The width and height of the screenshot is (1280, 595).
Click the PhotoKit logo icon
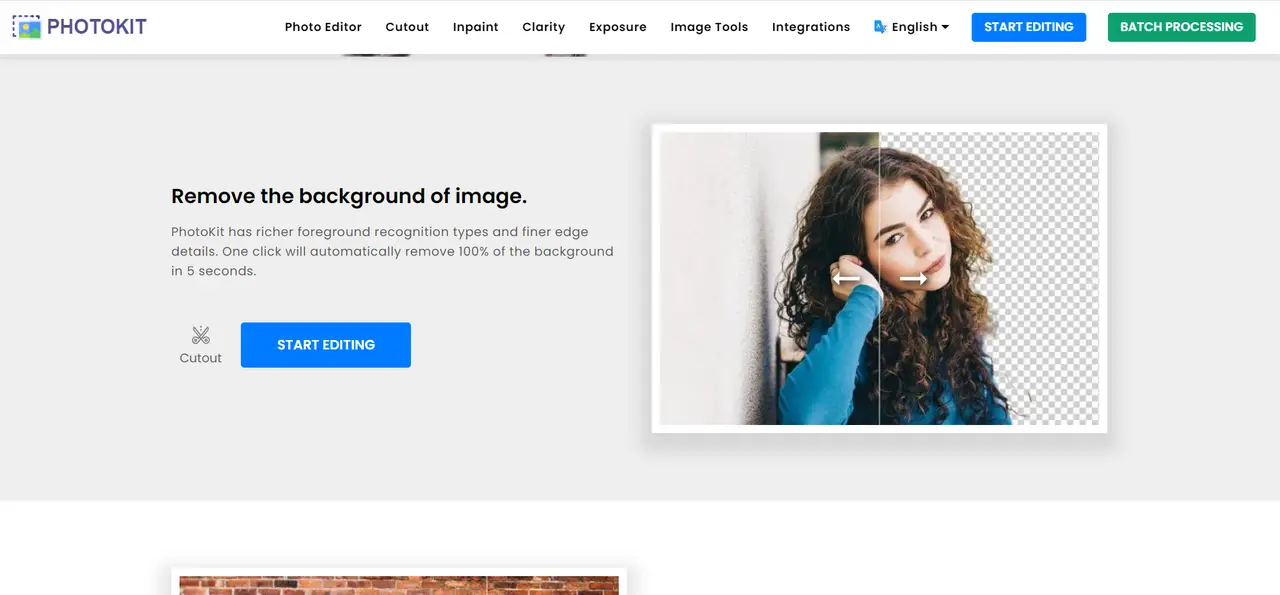pos(27,27)
